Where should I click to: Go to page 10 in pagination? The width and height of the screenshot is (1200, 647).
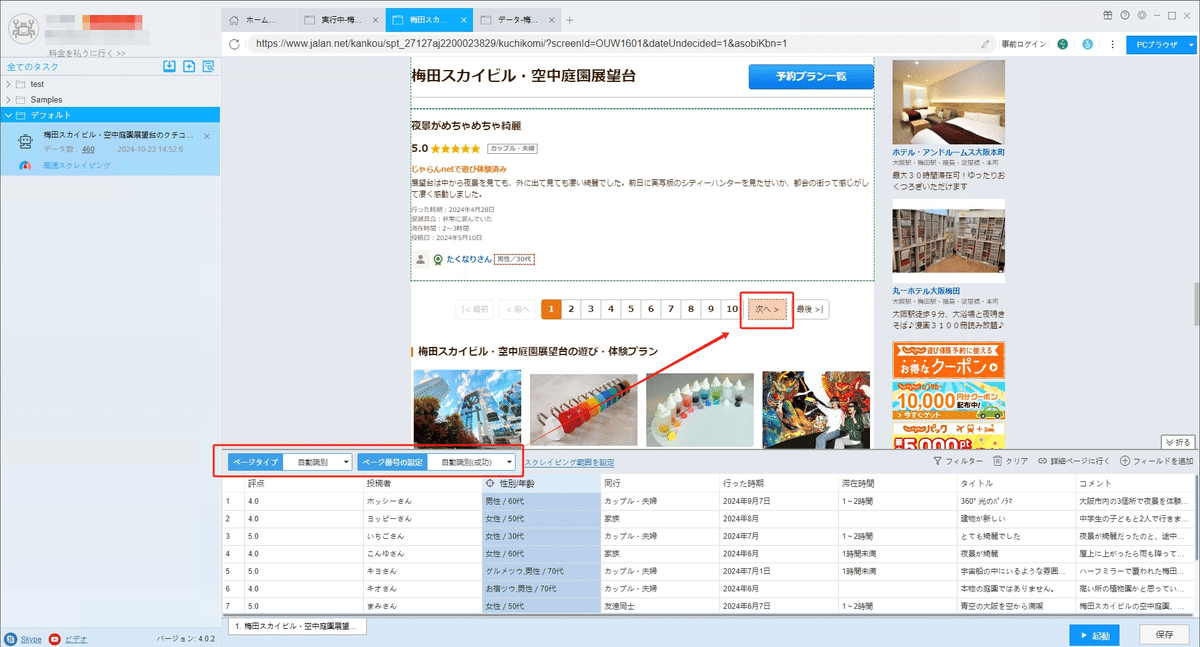click(732, 309)
